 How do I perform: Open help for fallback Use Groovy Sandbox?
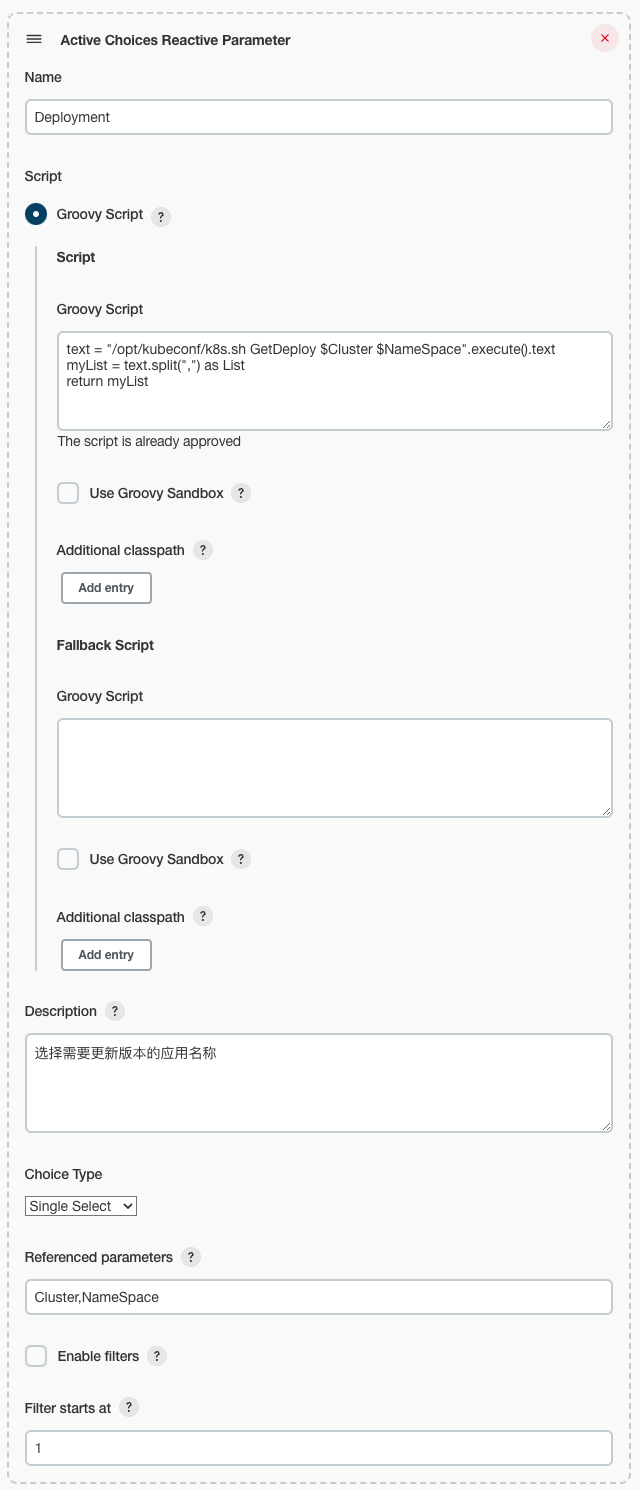tap(241, 859)
